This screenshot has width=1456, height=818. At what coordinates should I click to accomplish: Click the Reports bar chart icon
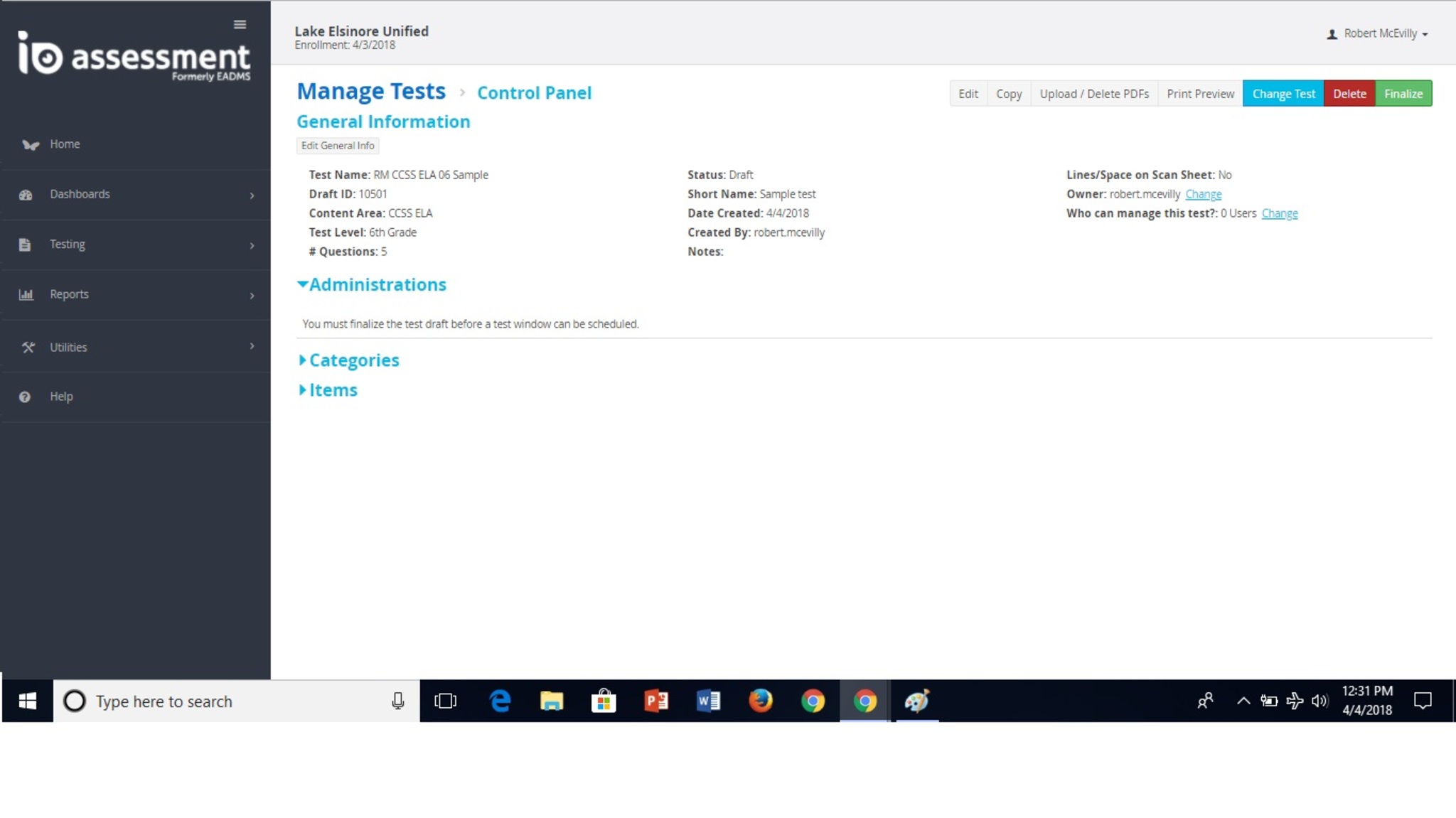point(26,294)
